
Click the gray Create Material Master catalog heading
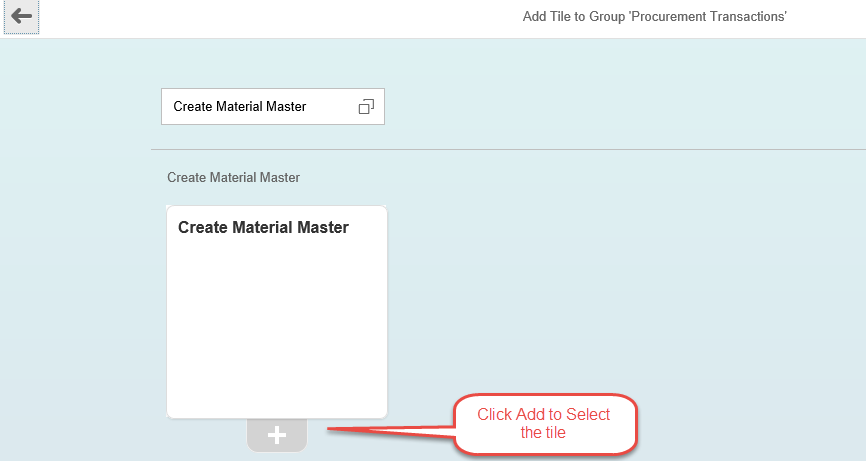(234, 177)
